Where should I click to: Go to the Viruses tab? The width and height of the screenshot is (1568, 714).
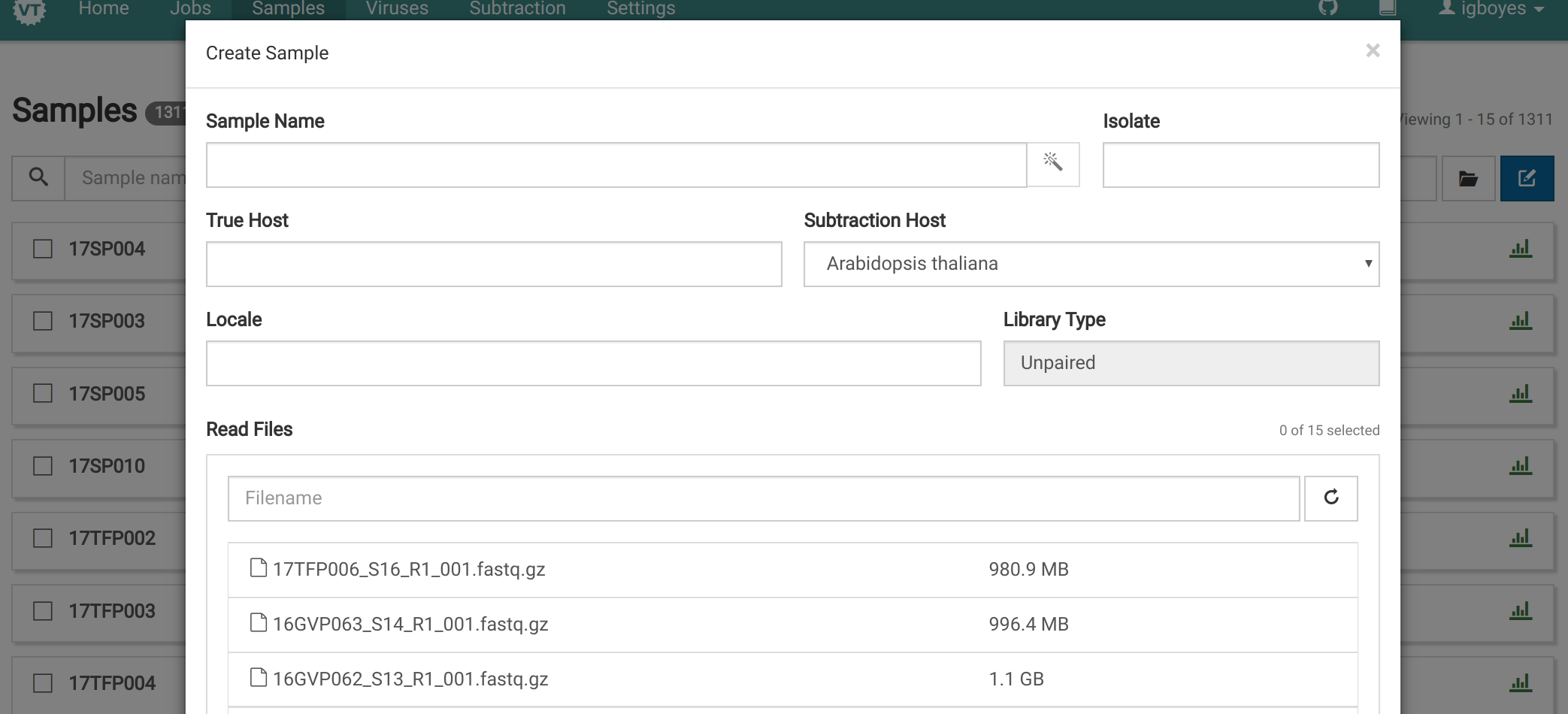(x=397, y=9)
